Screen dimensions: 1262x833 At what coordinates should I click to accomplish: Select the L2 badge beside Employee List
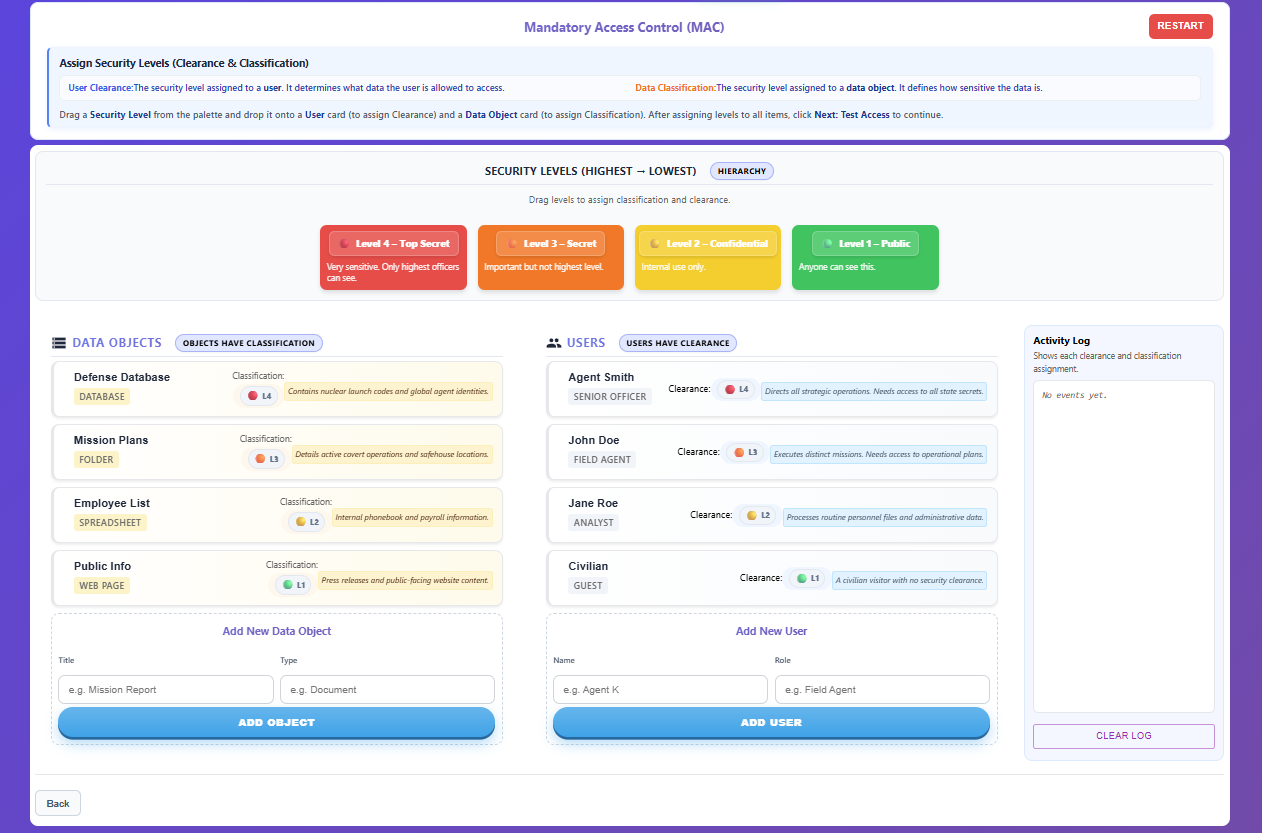[x=306, y=521]
